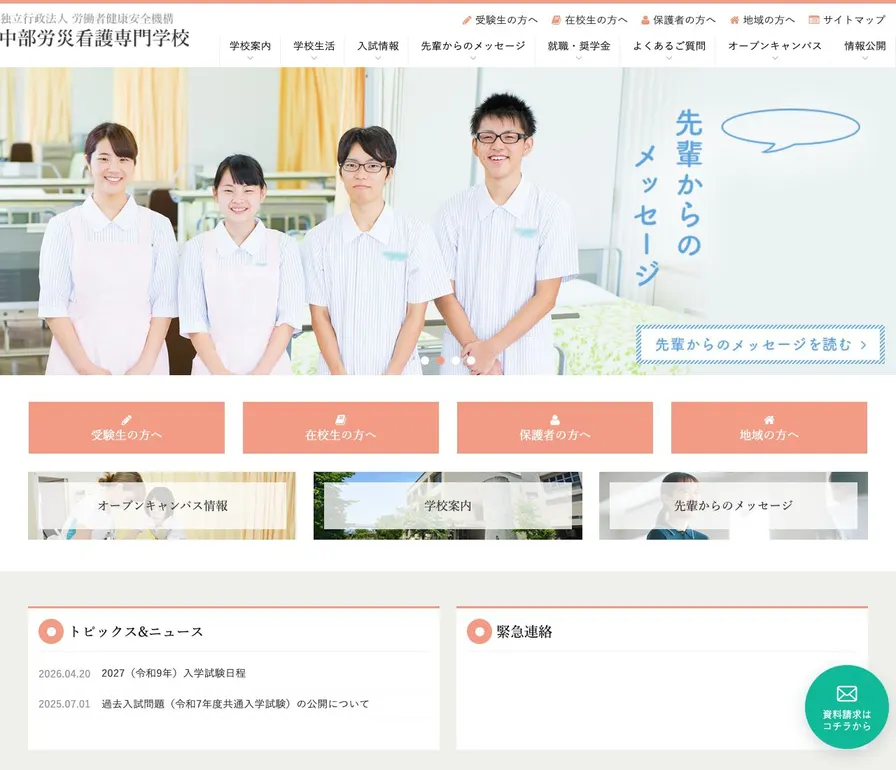The image size is (896, 770).
Task: Click the date 2026.04.20 in news list
Action: (x=65, y=673)
